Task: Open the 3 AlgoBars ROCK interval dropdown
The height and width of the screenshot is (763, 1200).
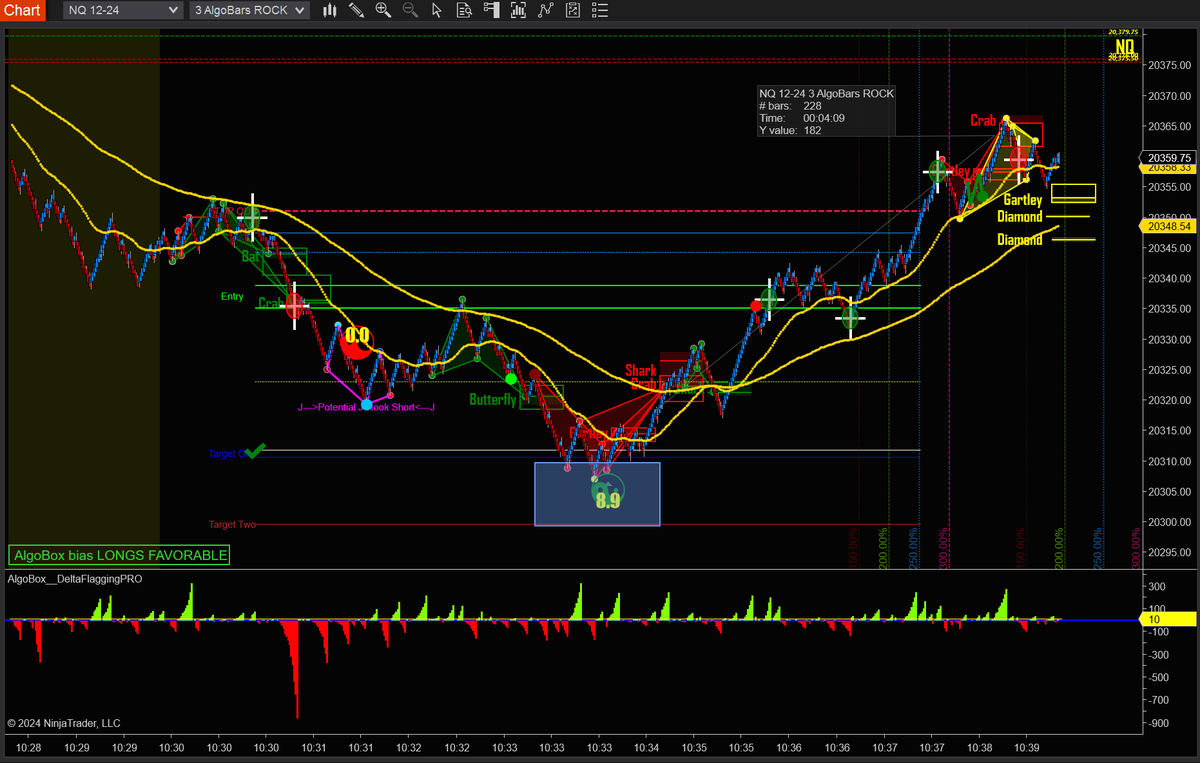Action: (x=249, y=10)
